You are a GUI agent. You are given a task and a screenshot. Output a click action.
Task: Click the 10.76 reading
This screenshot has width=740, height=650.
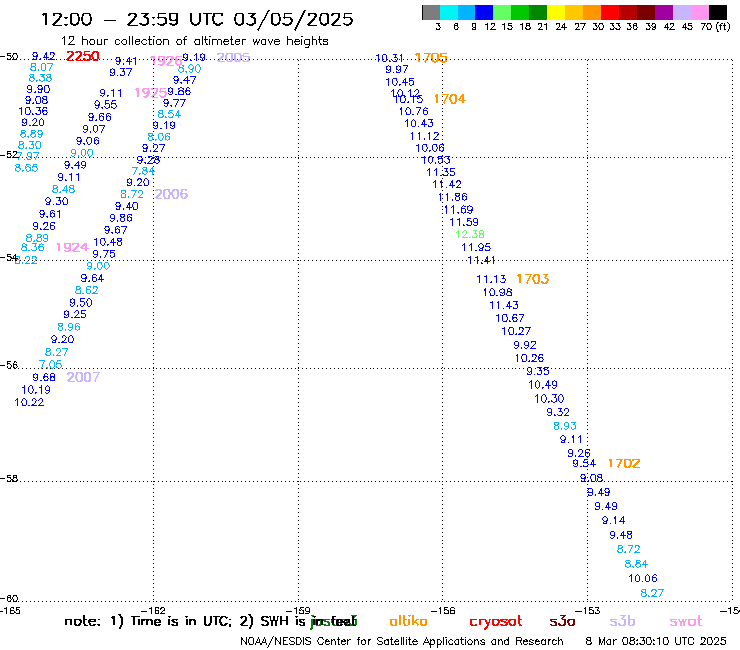pos(413,111)
